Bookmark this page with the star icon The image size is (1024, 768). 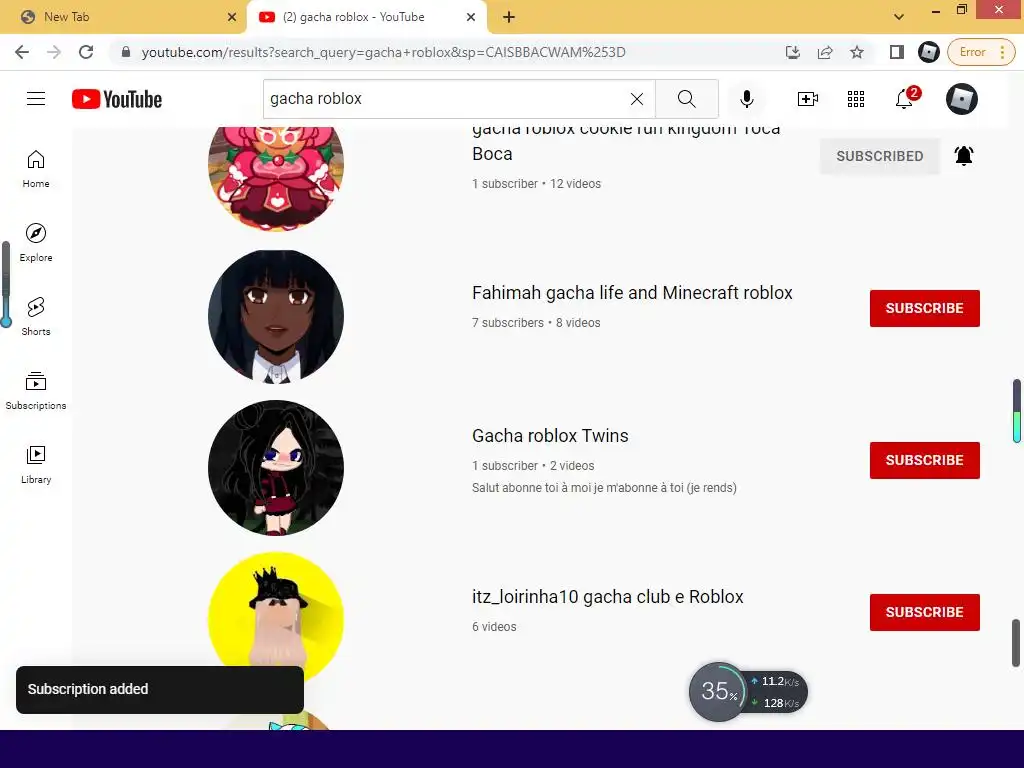[x=857, y=52]
